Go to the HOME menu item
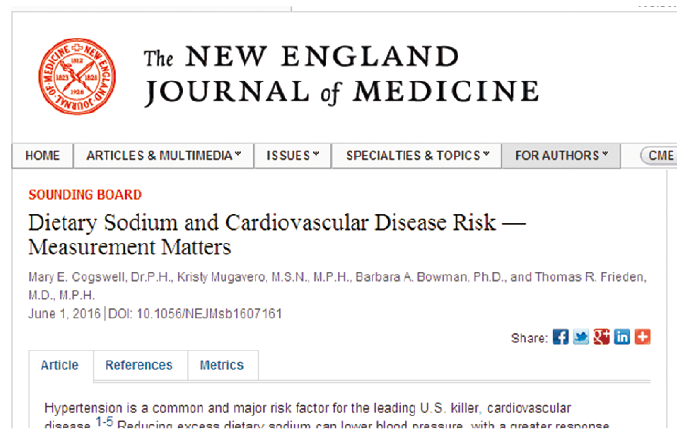The width and height of the screenshot is (677, 441). pyautogui.click(x=42, y=156)
